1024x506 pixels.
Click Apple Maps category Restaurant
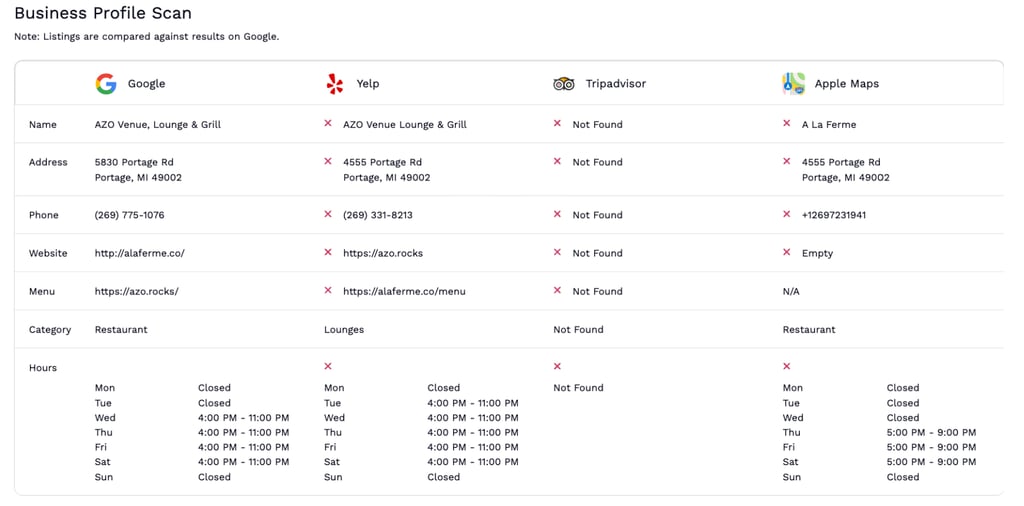(x=809, y=330)
